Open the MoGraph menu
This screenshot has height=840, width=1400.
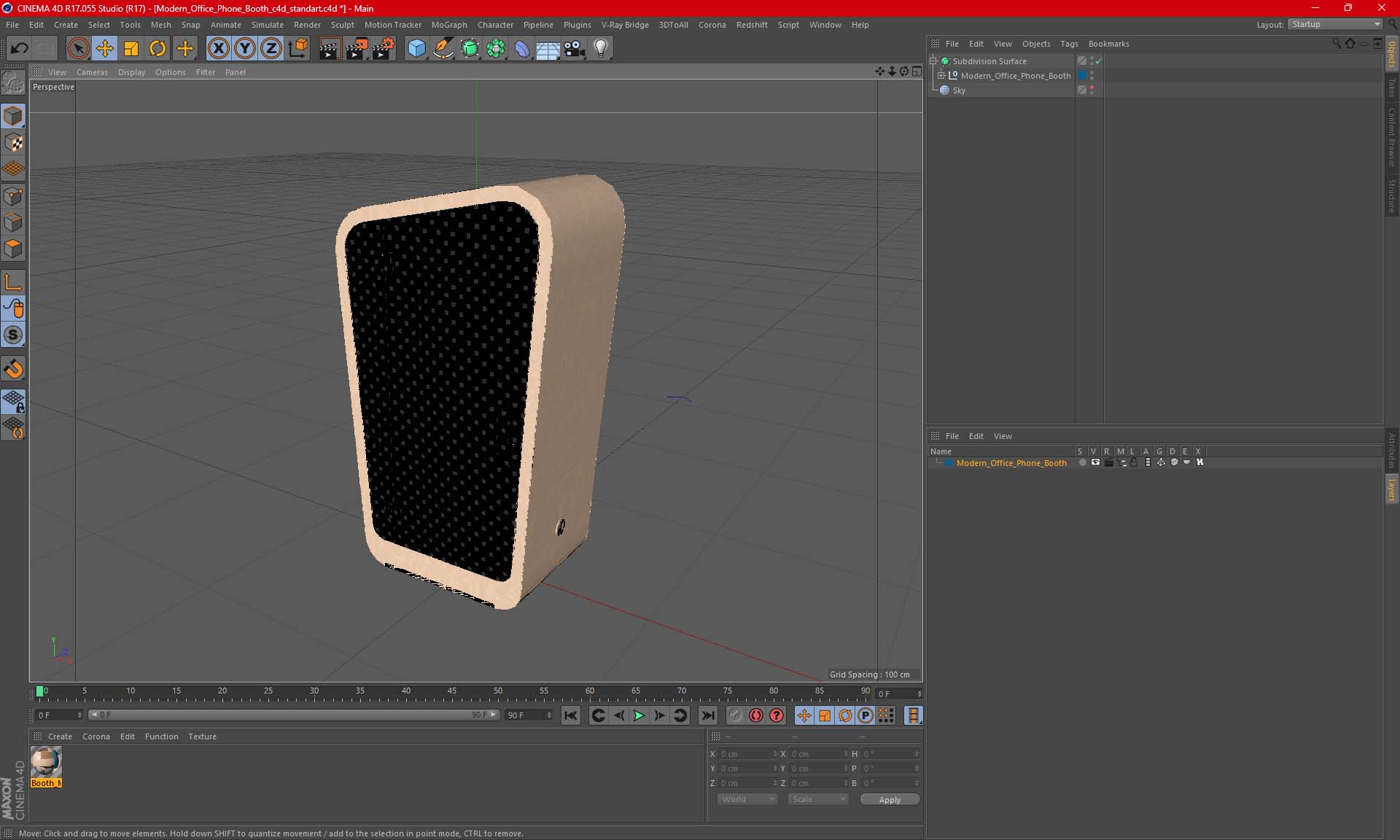[448, 25]
